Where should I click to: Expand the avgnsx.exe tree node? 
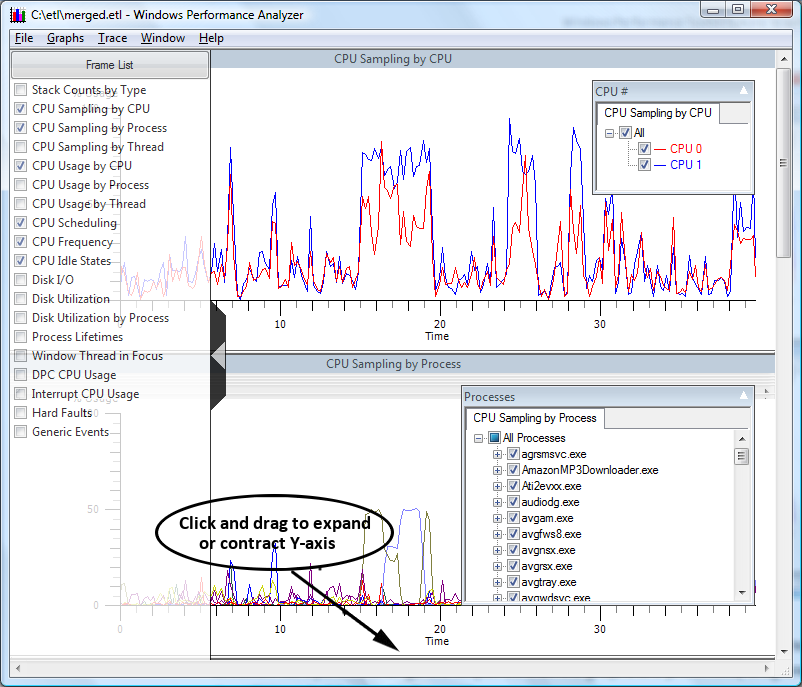(x=497, y=550)
